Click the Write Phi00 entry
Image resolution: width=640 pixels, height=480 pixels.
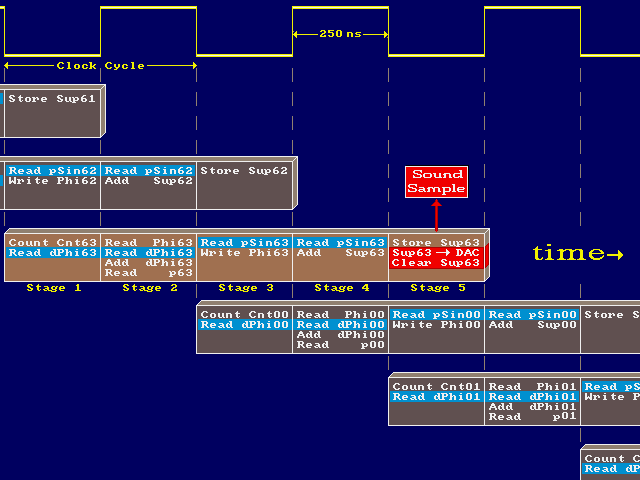436,325
